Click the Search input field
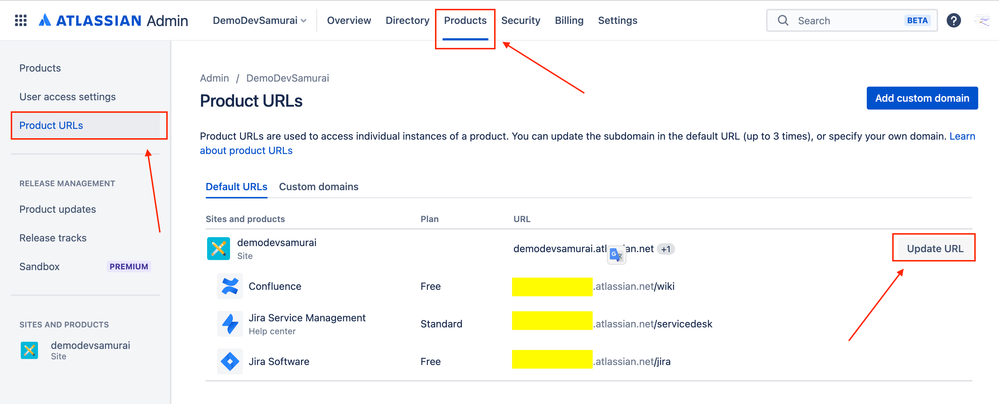 point(852,20)
